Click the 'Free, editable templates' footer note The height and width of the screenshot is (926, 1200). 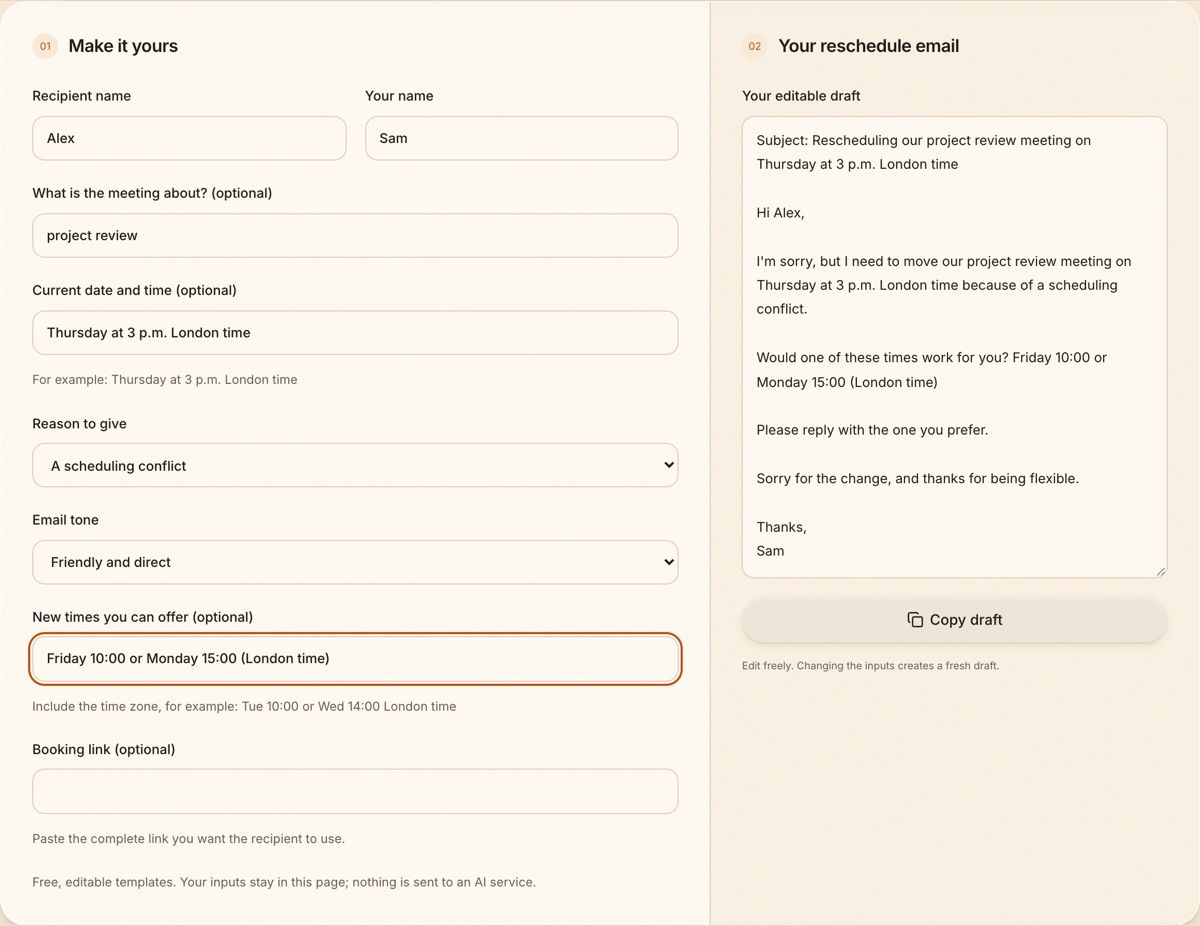point(284,882)
